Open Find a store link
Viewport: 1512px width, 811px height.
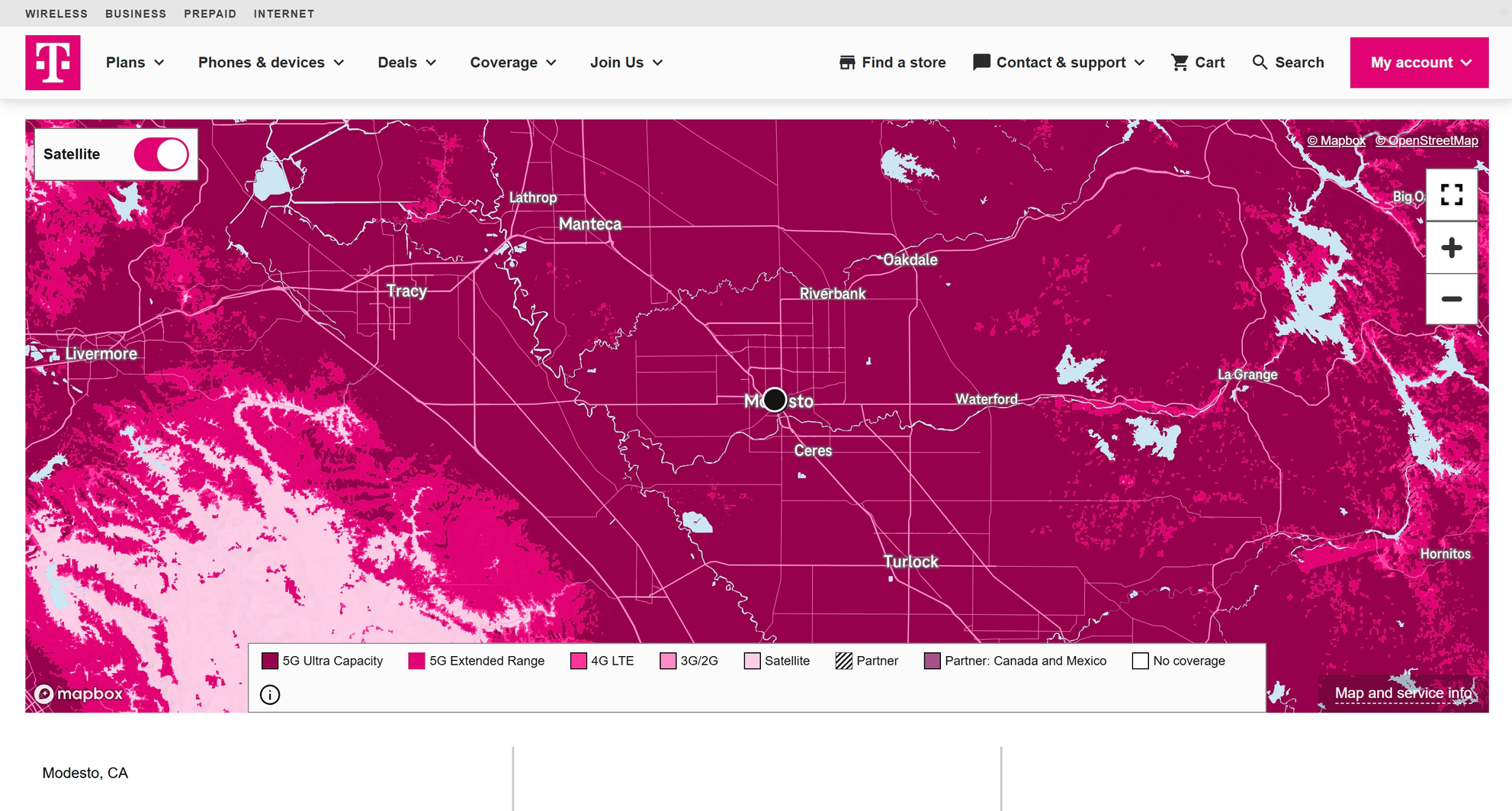point(904,63)
